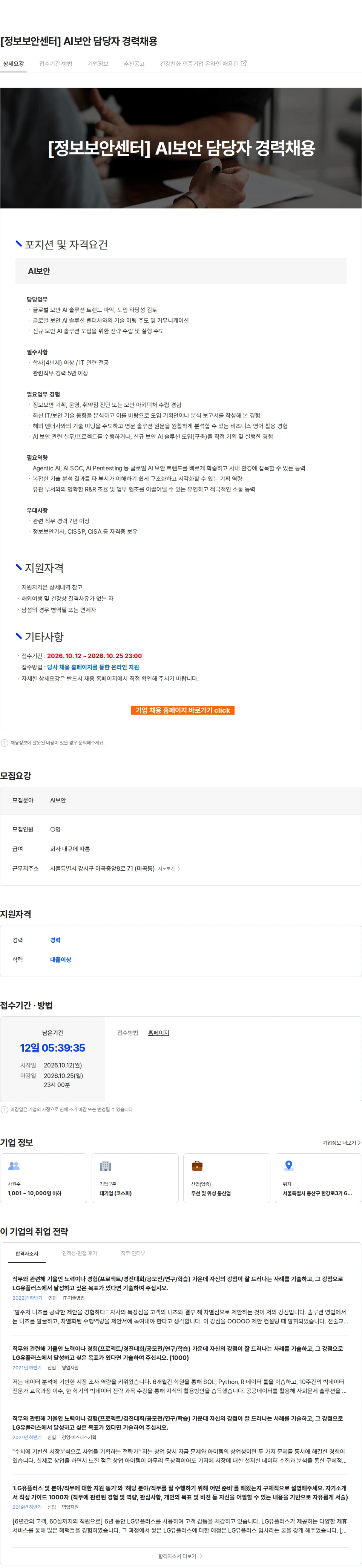Click info icon beside 마감일 notice
The height and width of the screenshot is (1568, 362).
point(5,1110)
